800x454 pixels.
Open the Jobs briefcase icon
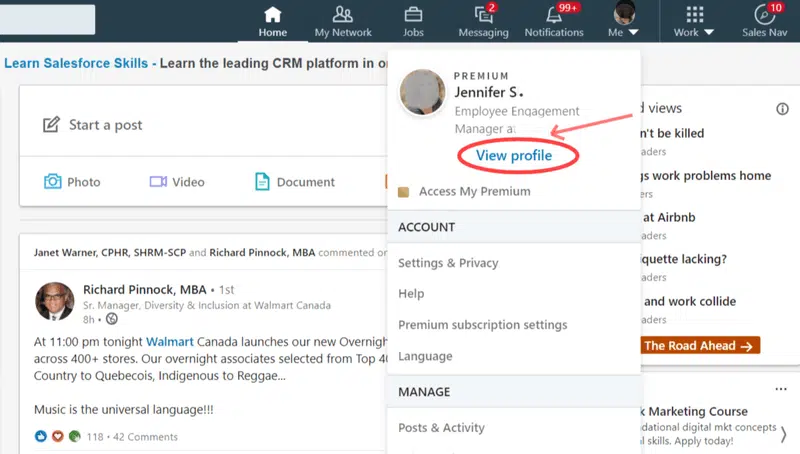pos(413,15)
